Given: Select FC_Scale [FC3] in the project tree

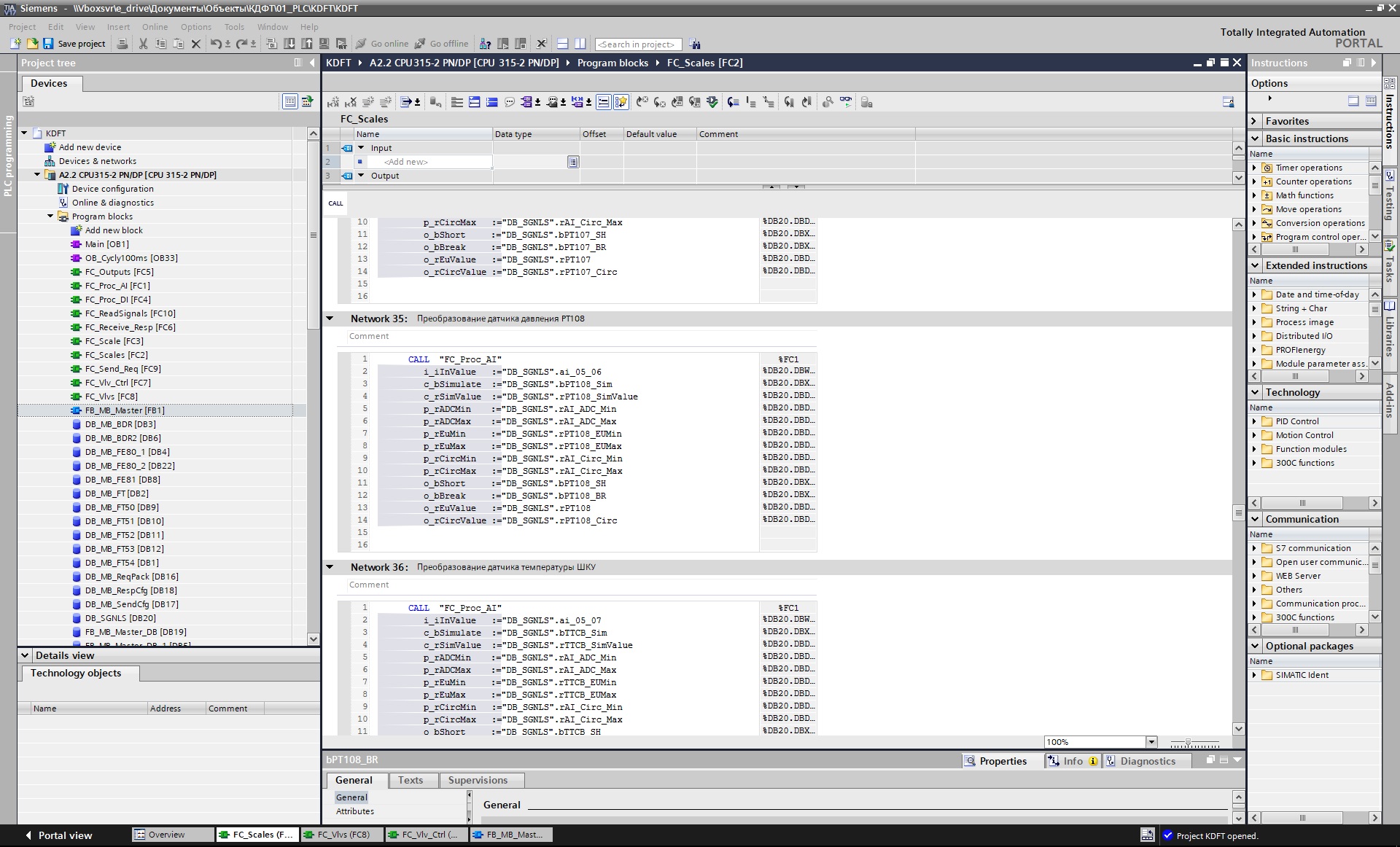Looking at the screenshot, I should click(x=114, y=341).
